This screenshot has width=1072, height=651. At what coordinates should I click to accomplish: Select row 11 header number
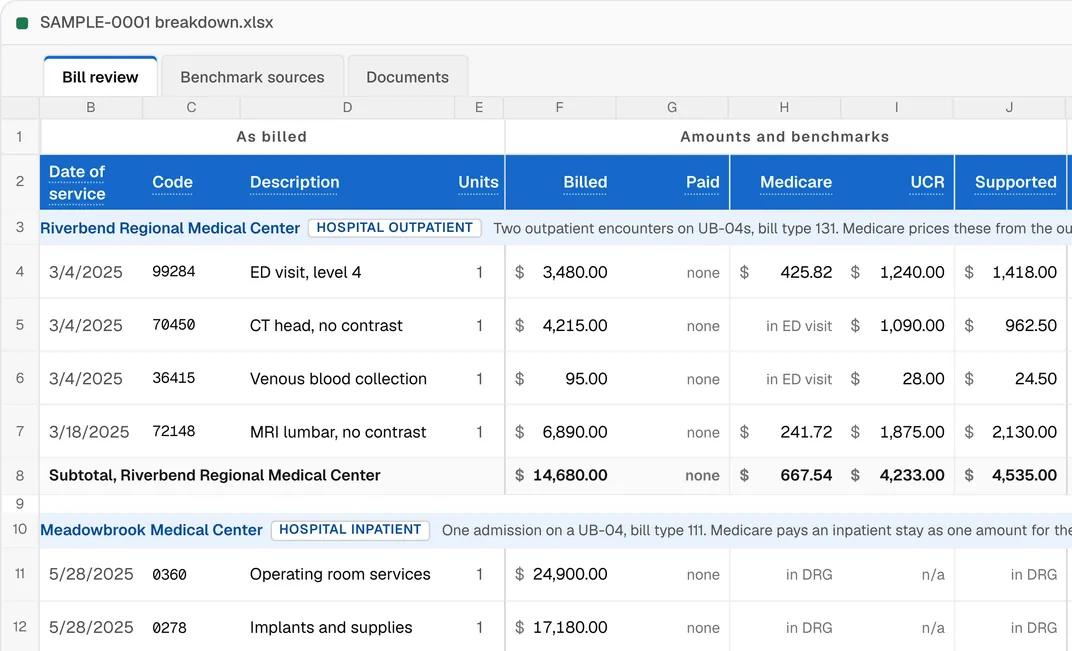(20, 574)
